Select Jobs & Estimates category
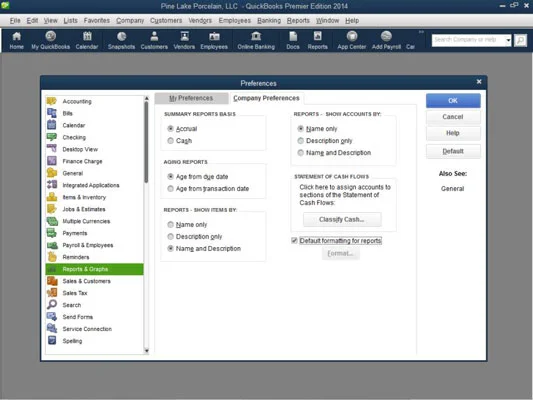The image size is (533, 400). click(94, 209)
